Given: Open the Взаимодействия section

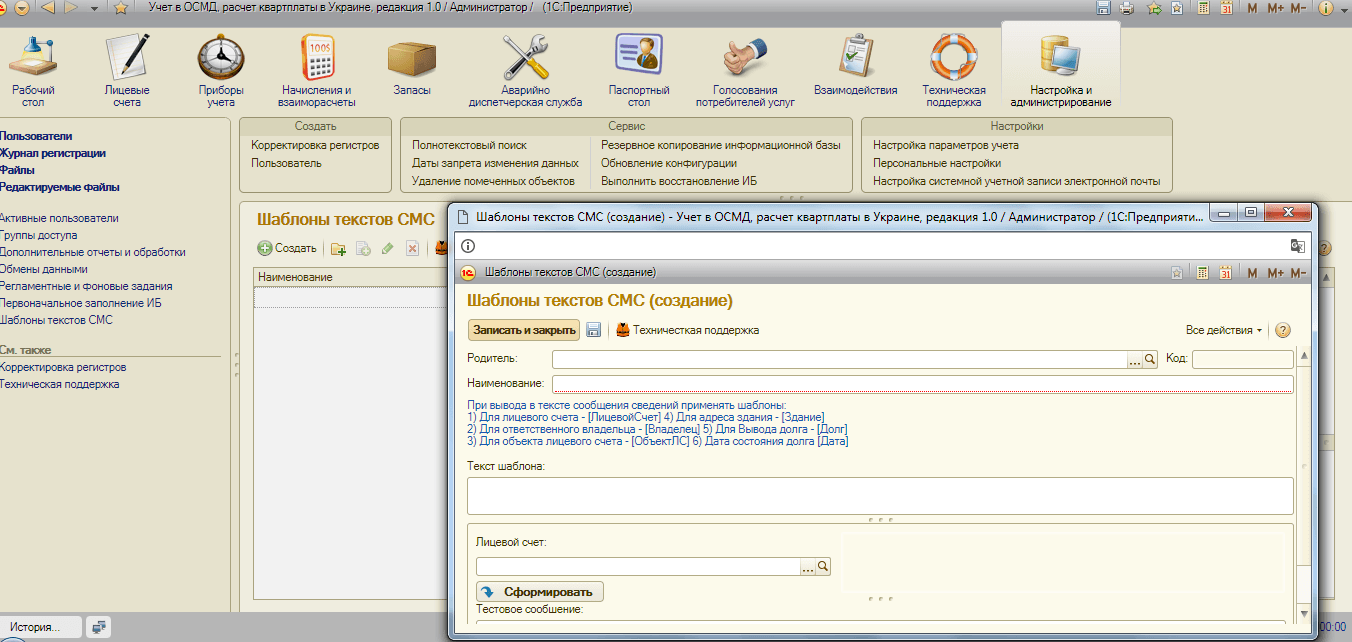Looking at the screenshot, I should 856,65.
